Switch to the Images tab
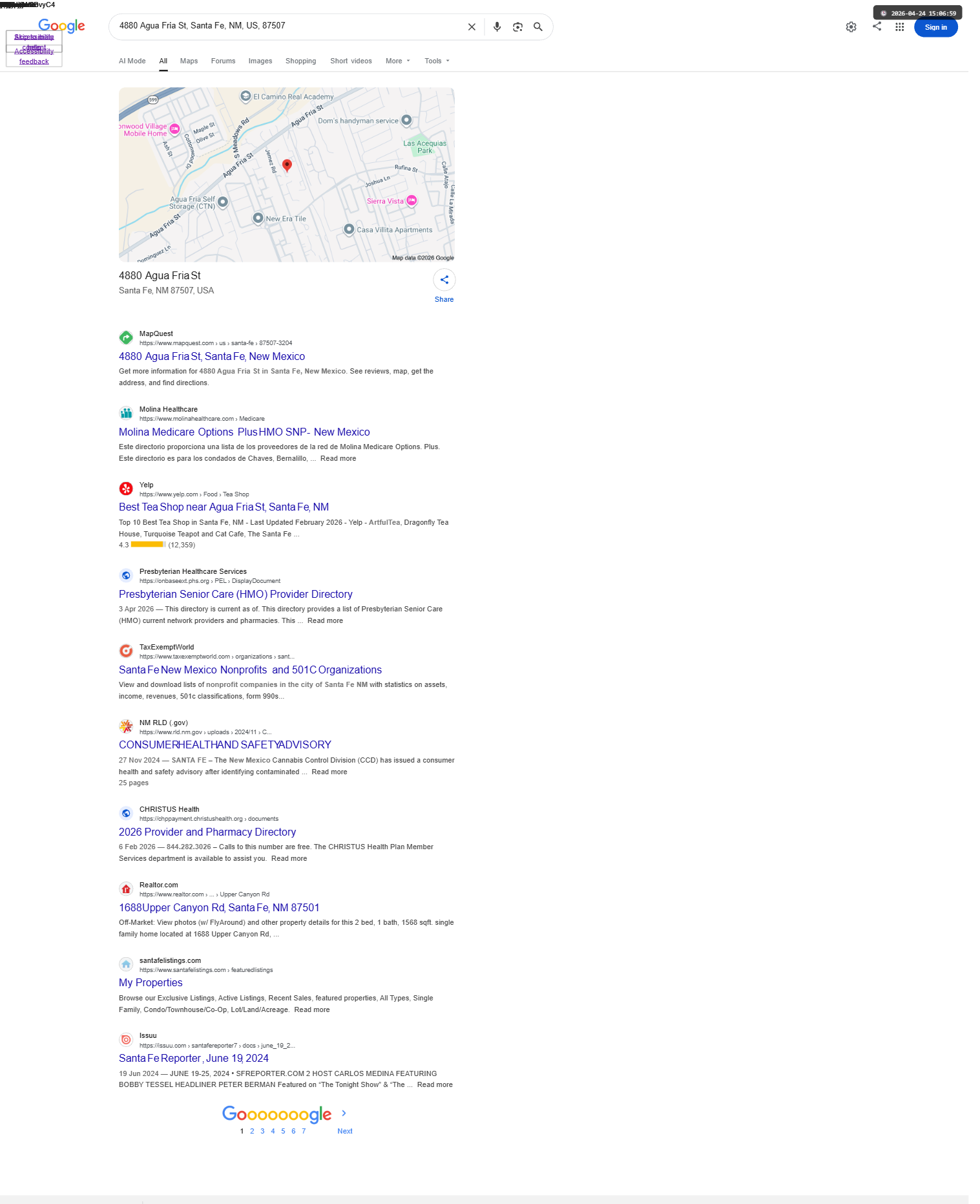Screen dimensions: 980x1204 [260, 61]
